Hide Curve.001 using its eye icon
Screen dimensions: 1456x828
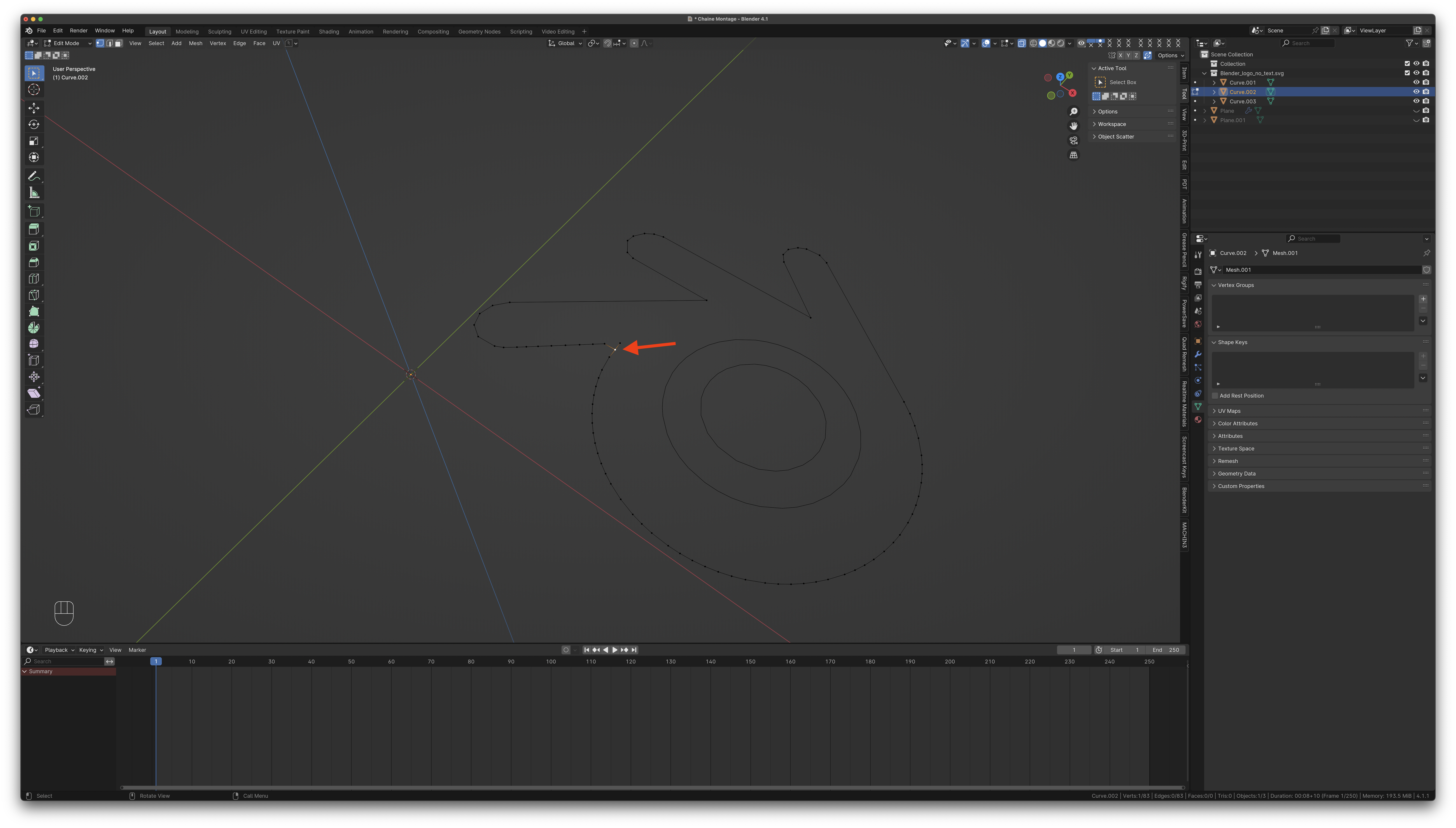(1416, 83)
